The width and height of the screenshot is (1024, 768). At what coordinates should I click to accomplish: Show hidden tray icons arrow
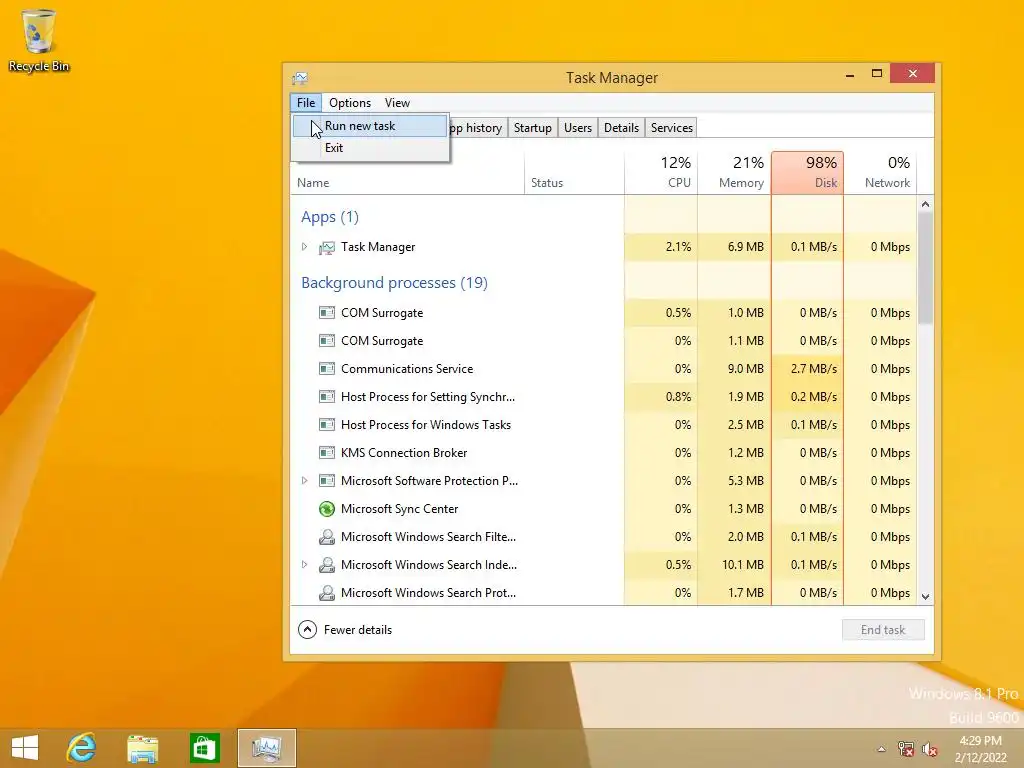pos(882,749)
